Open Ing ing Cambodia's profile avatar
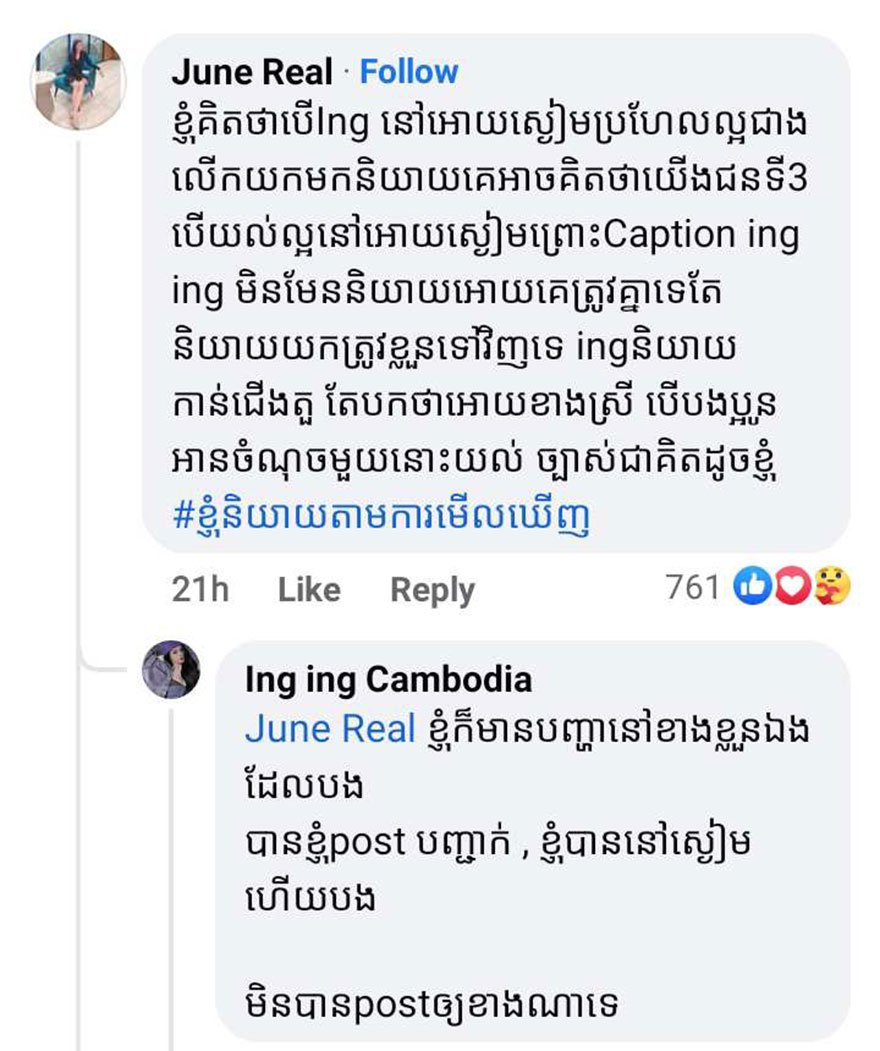Screen dimensions: 880x1051 click(172, 668)
